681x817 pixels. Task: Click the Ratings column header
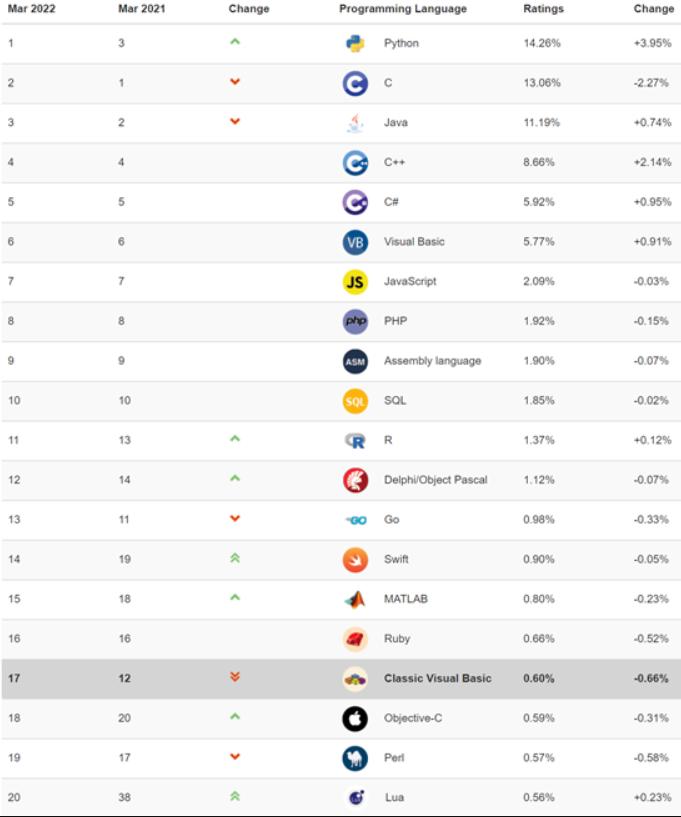click(x=543, y=9)
